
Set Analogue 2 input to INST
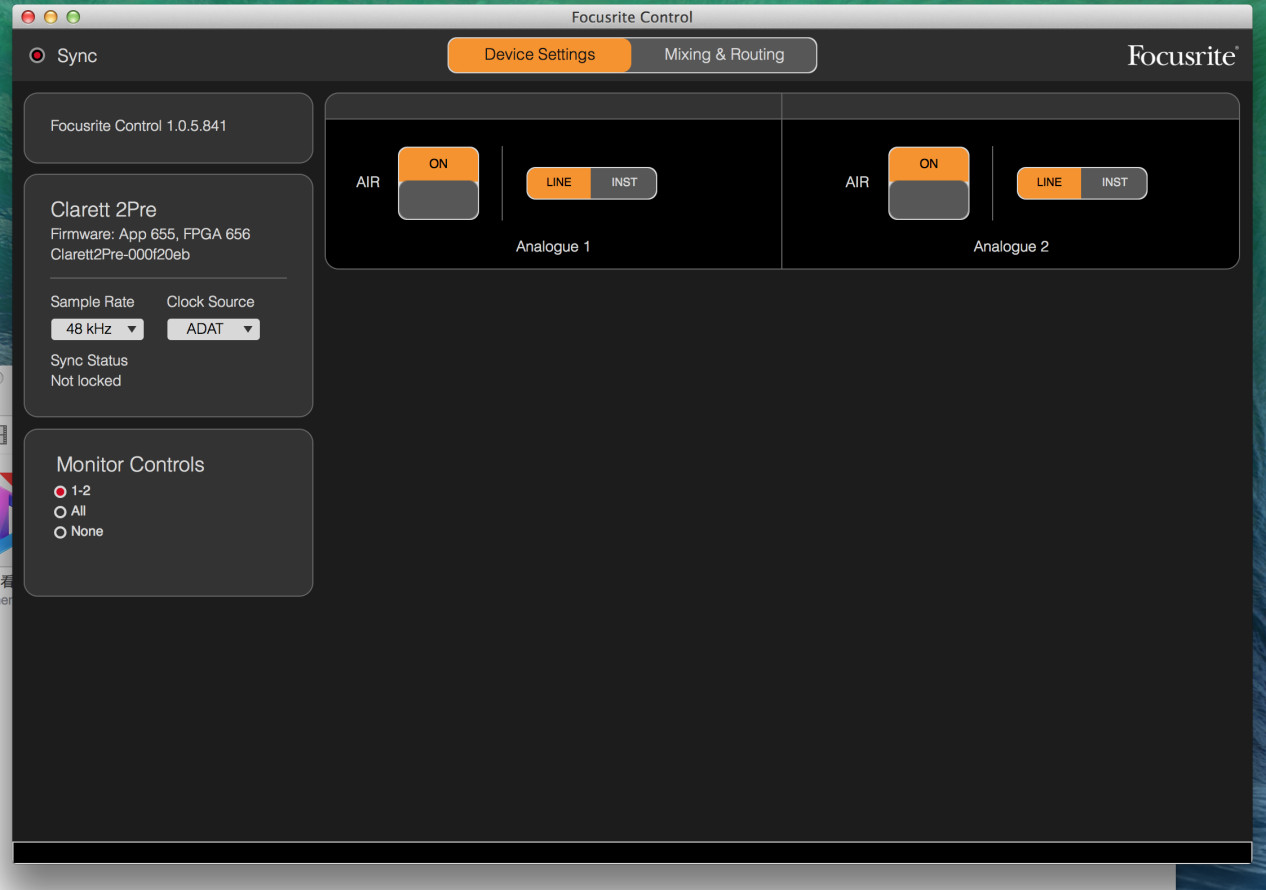coord(1114,183)
